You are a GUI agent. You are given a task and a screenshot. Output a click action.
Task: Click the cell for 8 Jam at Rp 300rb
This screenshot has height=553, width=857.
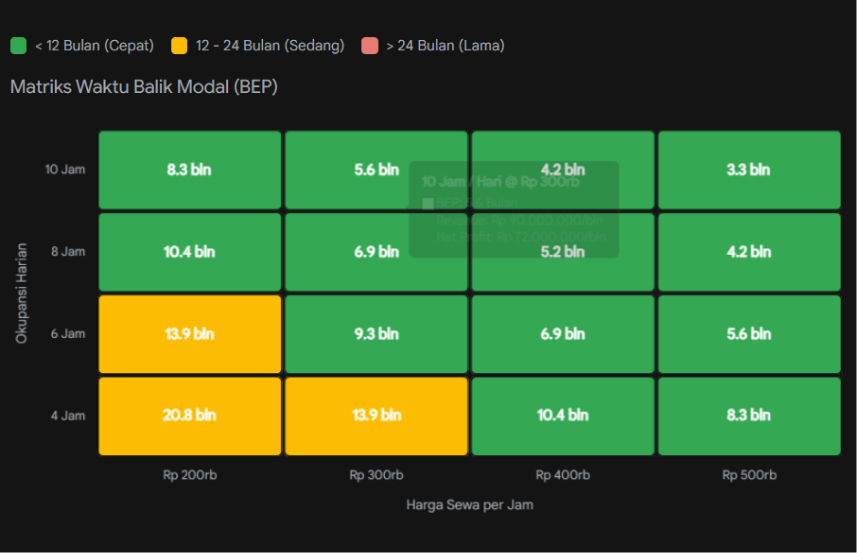[376, 252]
